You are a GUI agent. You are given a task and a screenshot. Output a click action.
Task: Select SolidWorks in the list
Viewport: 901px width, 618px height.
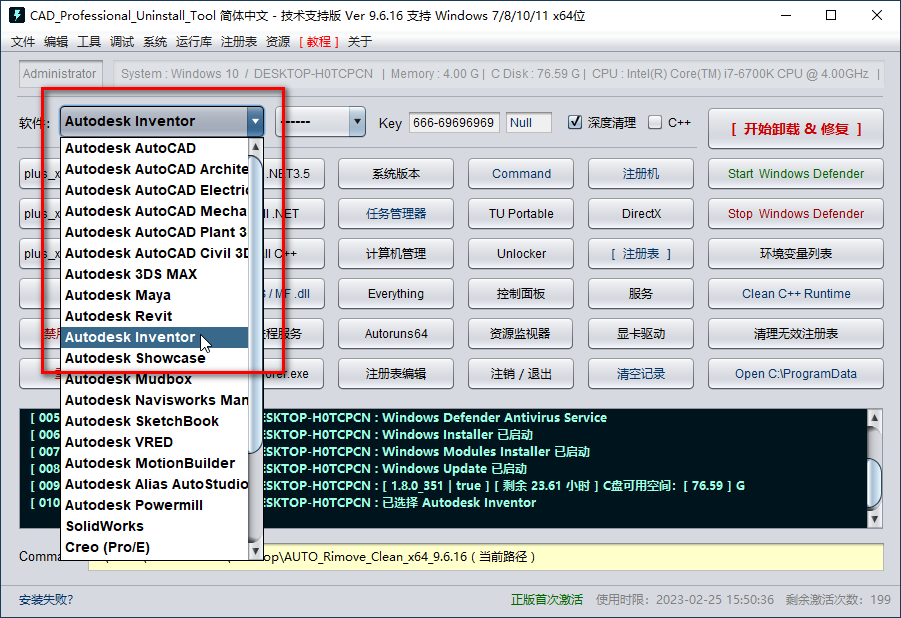pyautogui.click(x=154, y=526)
